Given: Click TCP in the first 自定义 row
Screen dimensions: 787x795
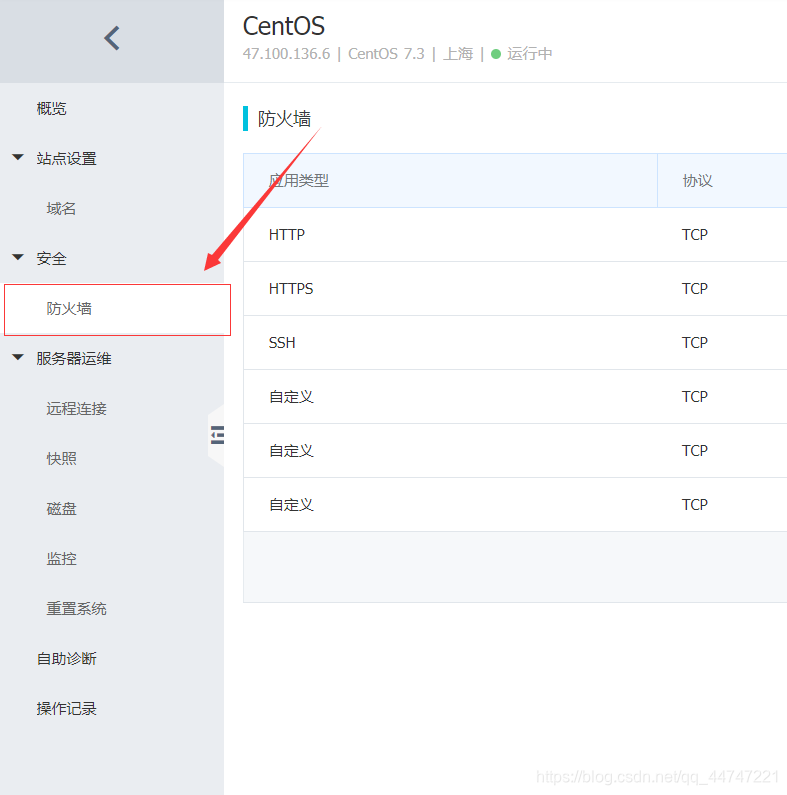Looking at the screenshot, I should click(694, 396).
